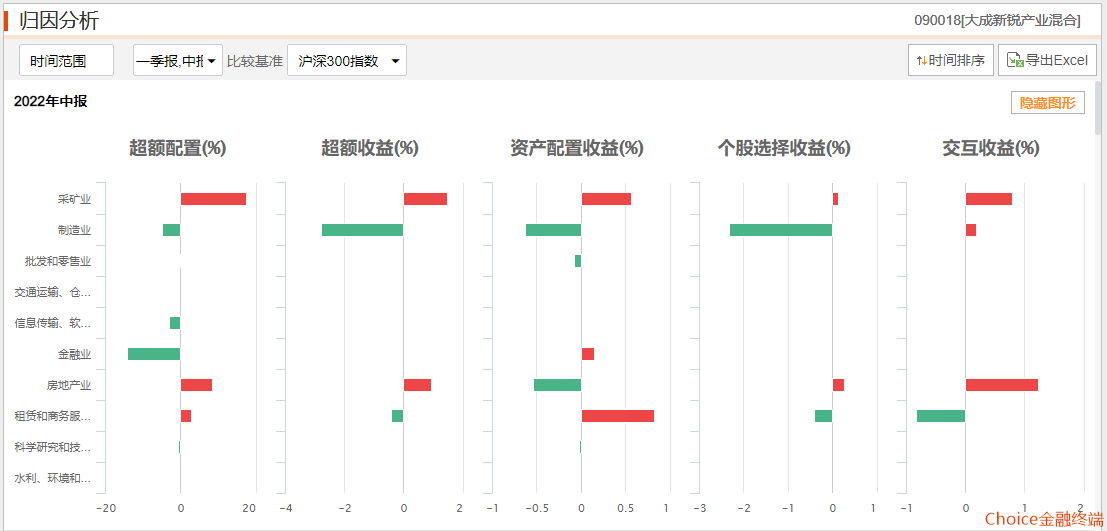Click the 090018[大成新锐产业混合] fund label
The width and height of the screenshot is (1107, 531).
coord(997,20)
